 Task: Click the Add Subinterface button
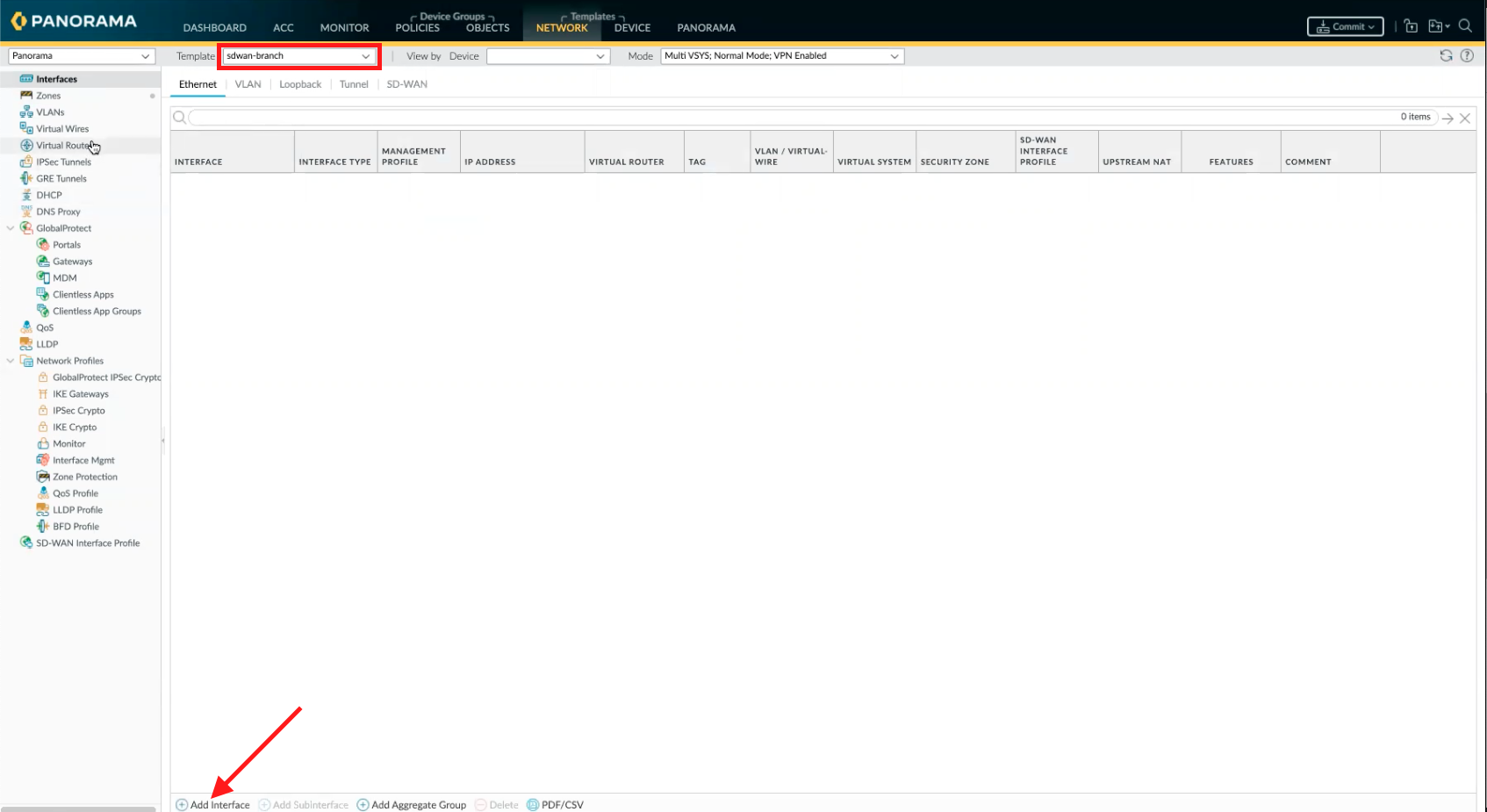[x=304, y=805]
